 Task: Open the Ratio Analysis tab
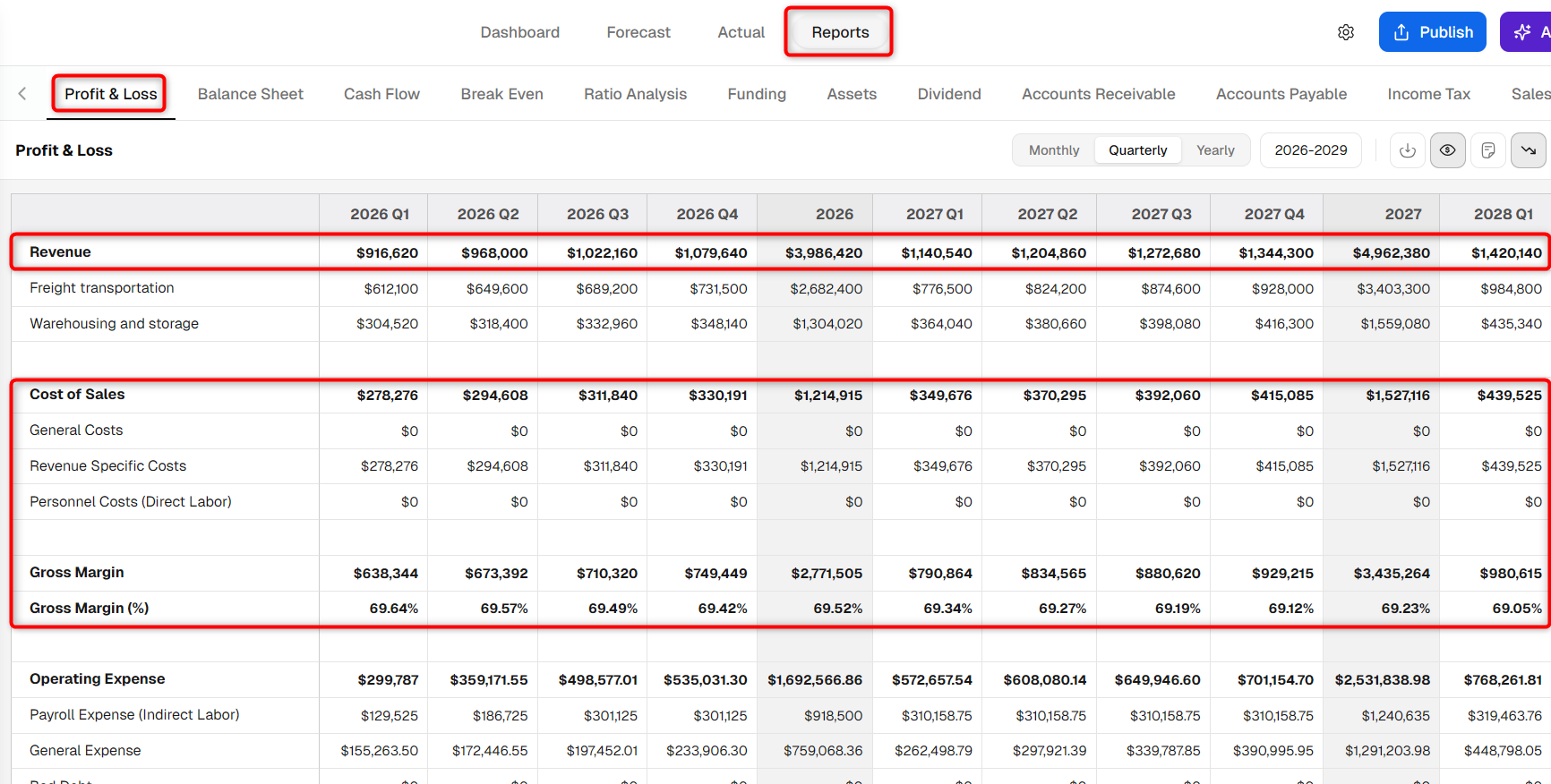(x=635, y=94)
